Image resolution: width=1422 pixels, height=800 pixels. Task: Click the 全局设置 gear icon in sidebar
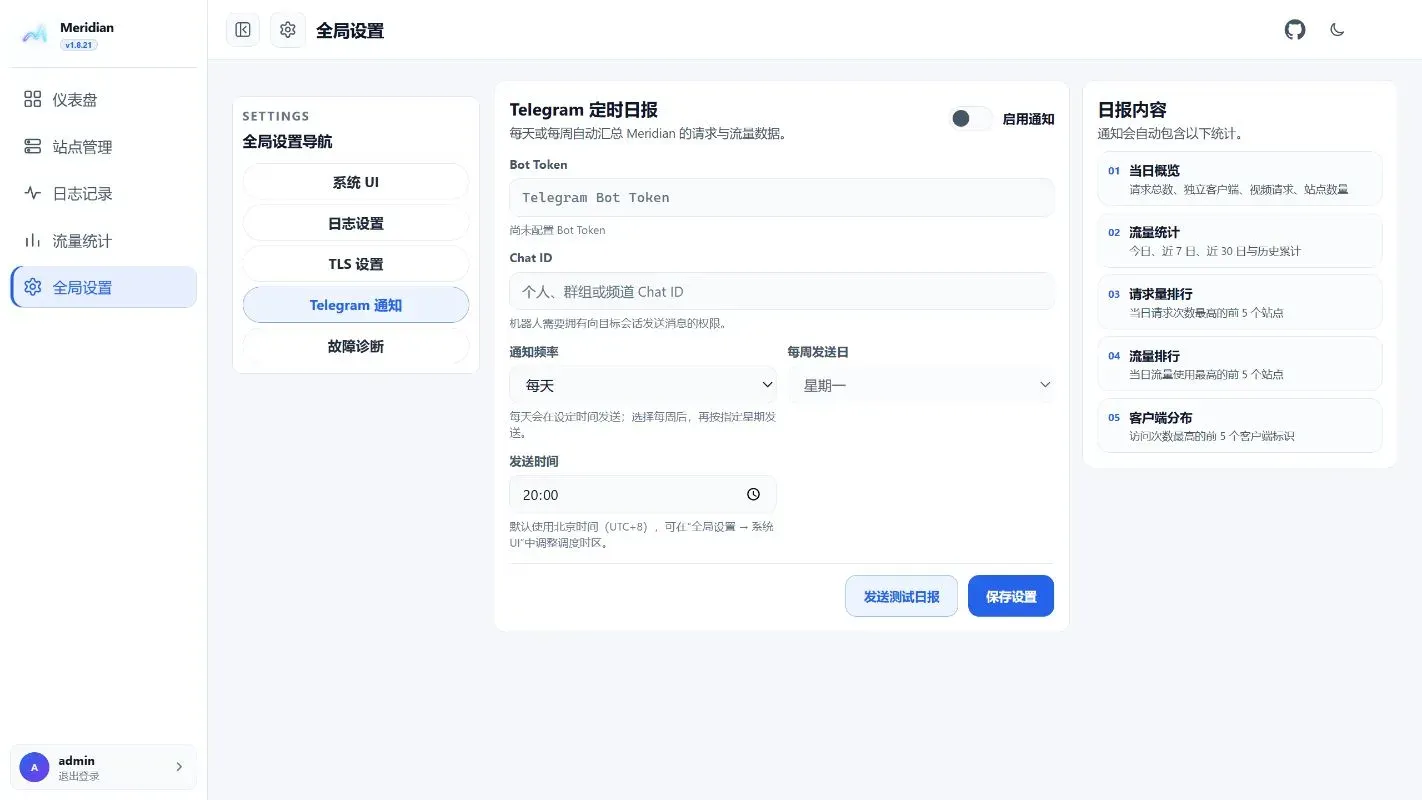(33, 288)
